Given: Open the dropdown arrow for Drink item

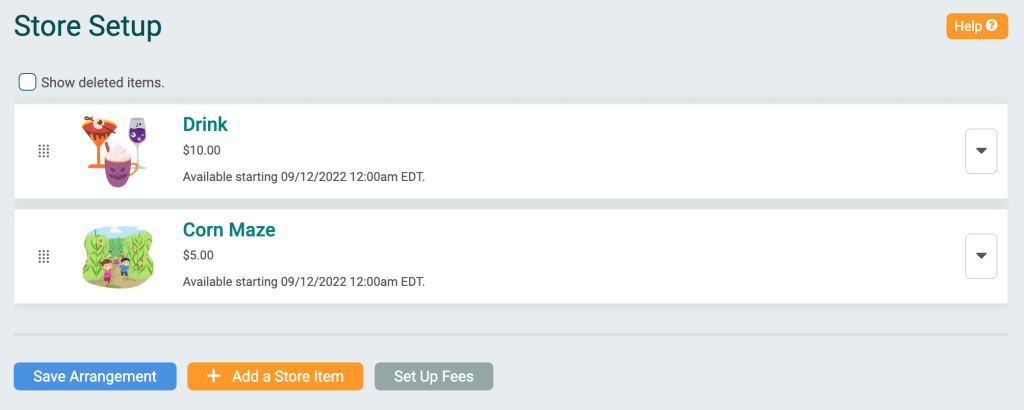Looking at the screenshot, I should tap(981, 151).
